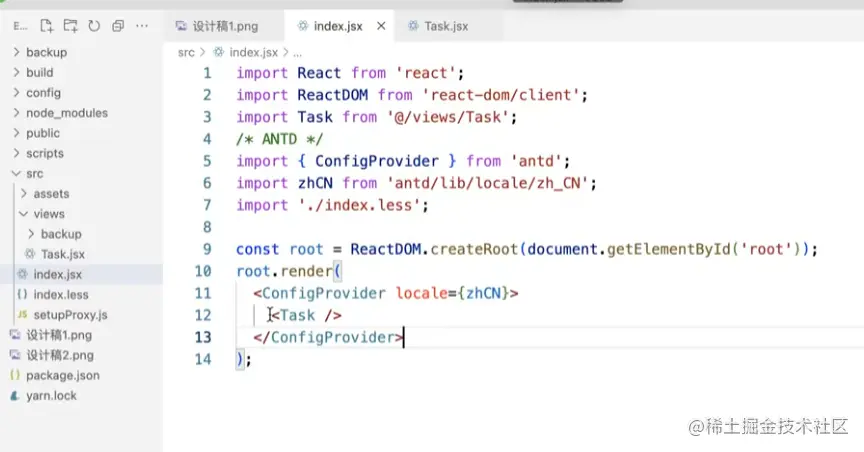Click locale={zhCN} attribute on line 11

(452, 293)
